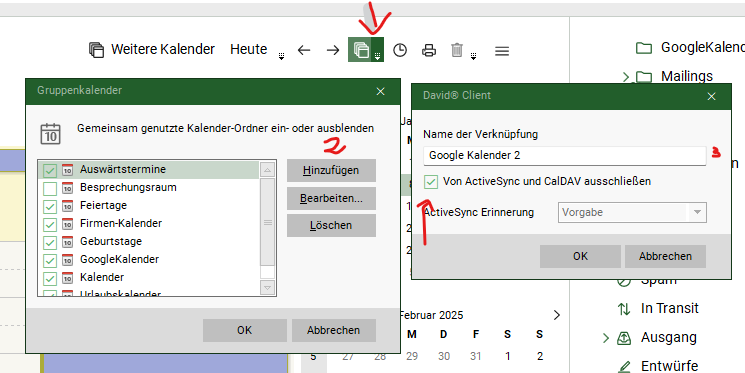Toggle Von ActiveSync und CalDAV ausschließen
Viewport: 745px width, 373px height.
[x=431, y=182]
